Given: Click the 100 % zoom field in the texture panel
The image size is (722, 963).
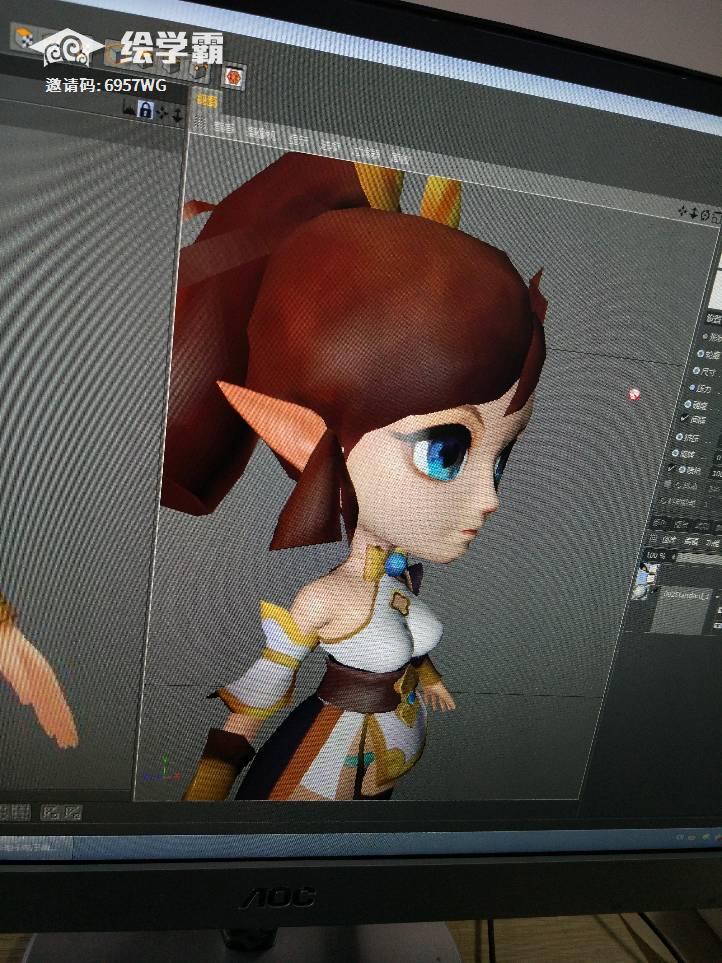Looking at the screenshot, I should [659, 556].
